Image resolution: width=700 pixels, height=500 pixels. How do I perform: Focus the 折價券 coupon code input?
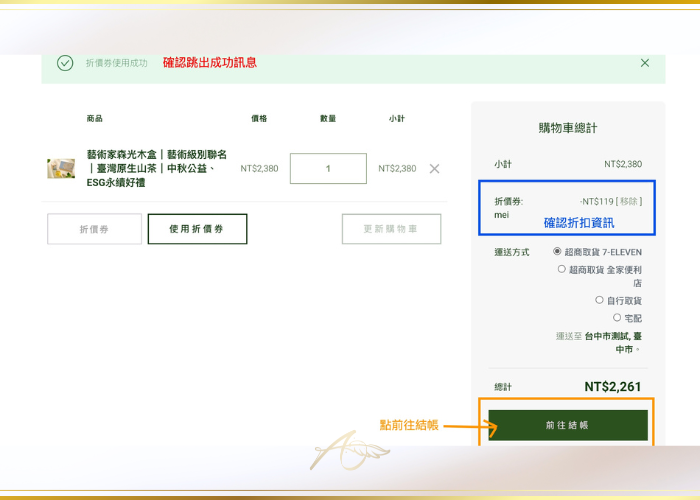(x=94, y=229)
